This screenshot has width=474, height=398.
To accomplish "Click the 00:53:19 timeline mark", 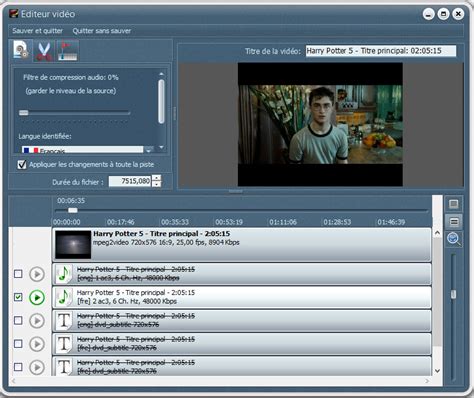I will point(229,222).
